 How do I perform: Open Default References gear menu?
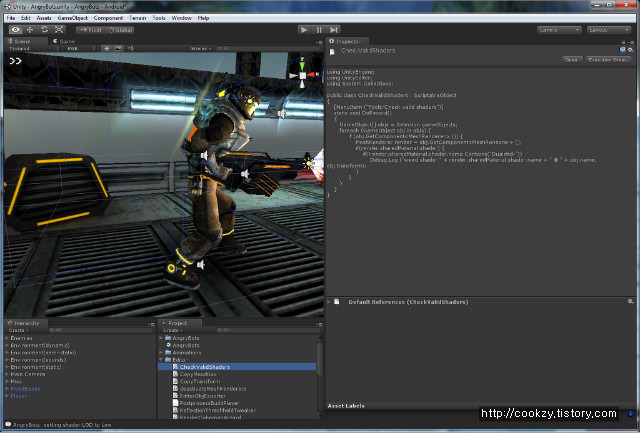631,301
